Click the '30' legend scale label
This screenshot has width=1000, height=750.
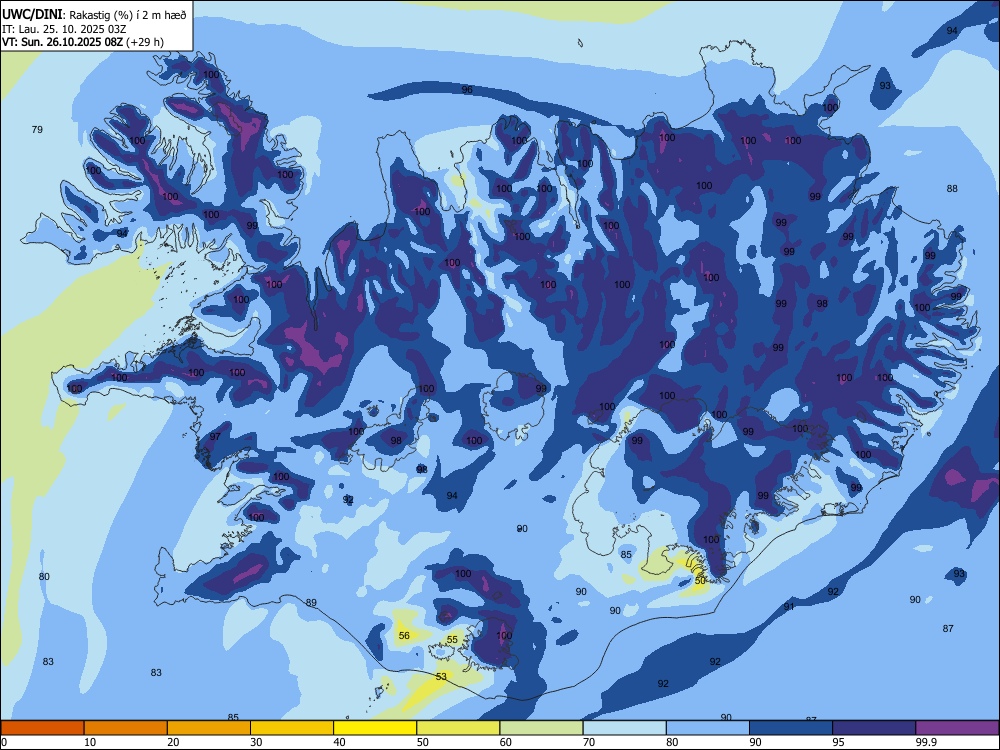(256, 742)
